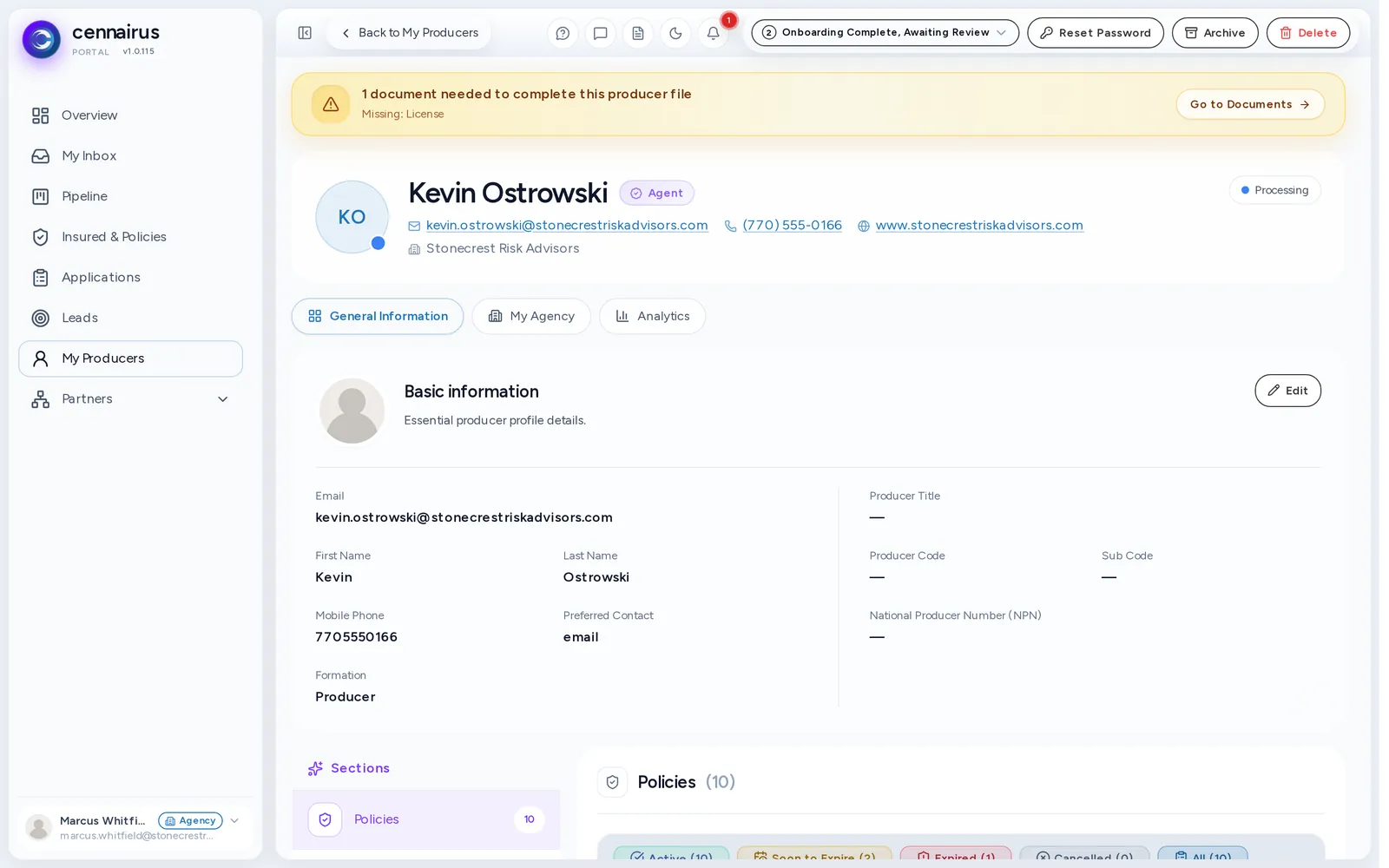Open the document notes icon
This screenshot has height=868, width=1389.
tap(638, 33)
